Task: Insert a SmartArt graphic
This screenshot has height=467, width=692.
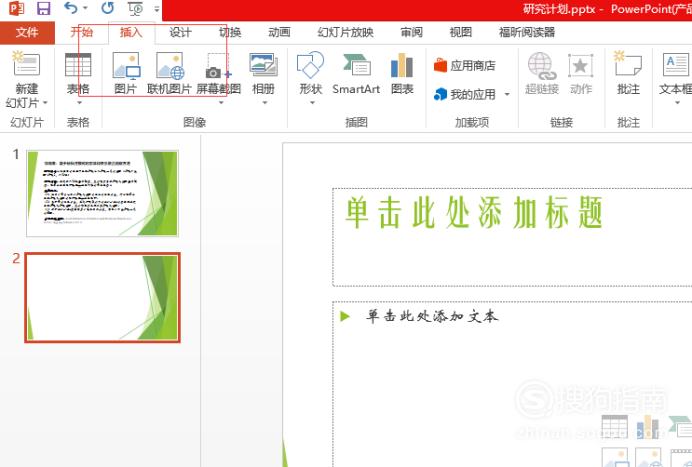Action: pyautogui.click(x=356, y=73)
